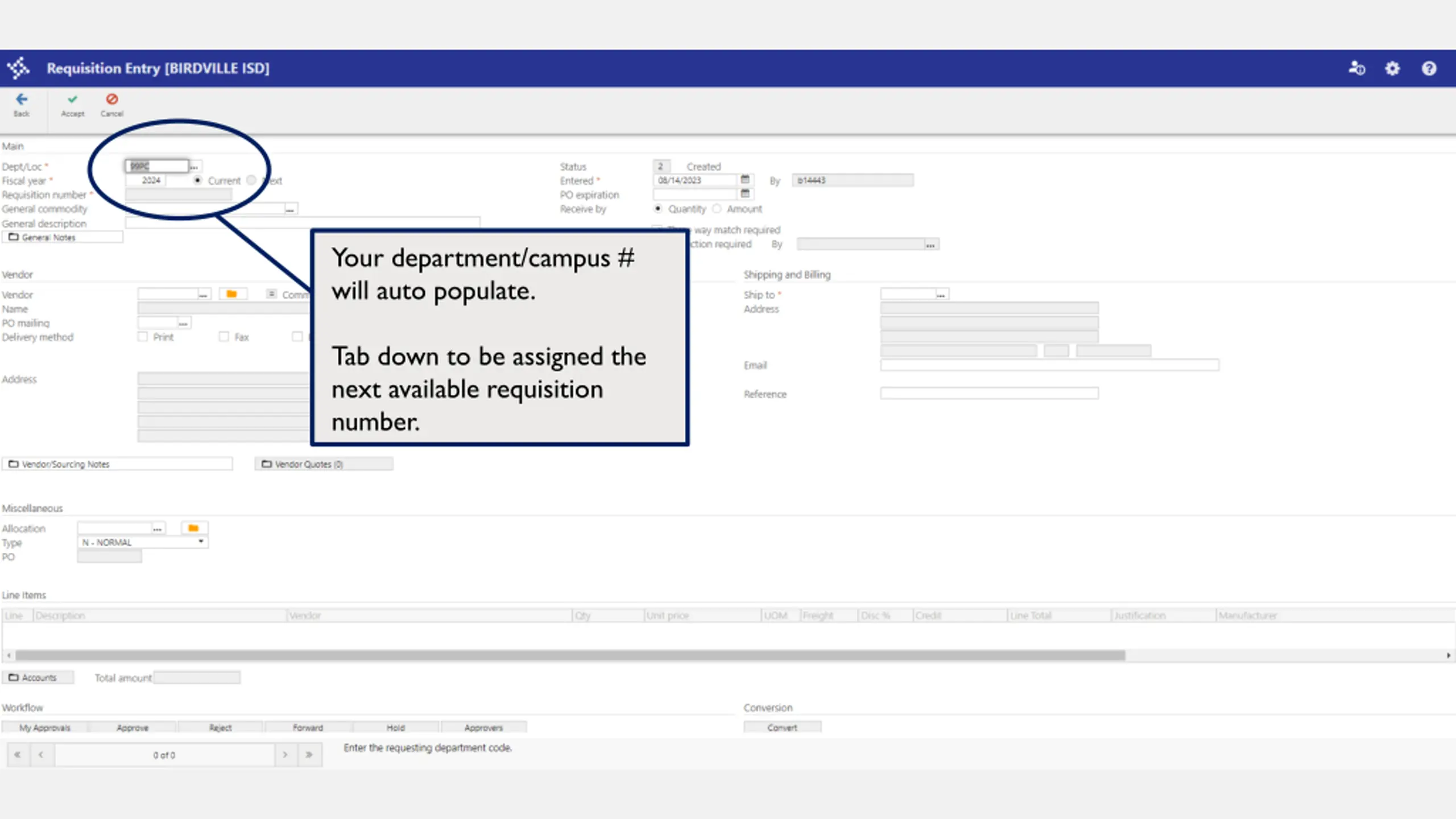Viewport: 1456px width, 819px height.
Task: Click the Tyler Munis logo icon
Action: (18, 68)
